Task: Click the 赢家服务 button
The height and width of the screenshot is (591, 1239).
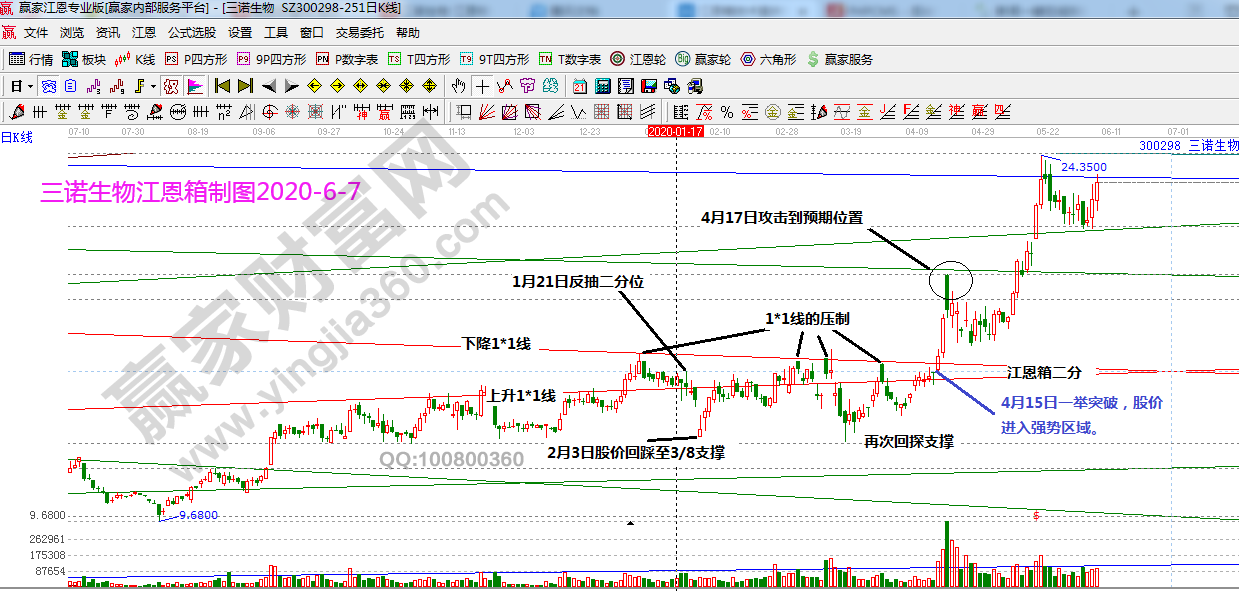Action: click(839, 59)
